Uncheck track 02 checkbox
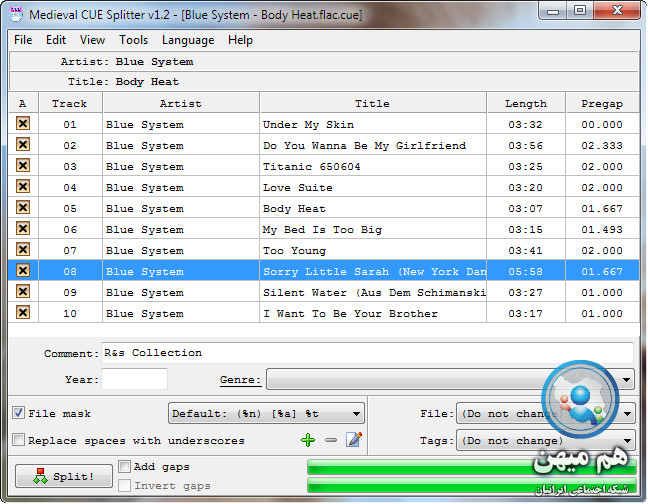 pos(23,144)
